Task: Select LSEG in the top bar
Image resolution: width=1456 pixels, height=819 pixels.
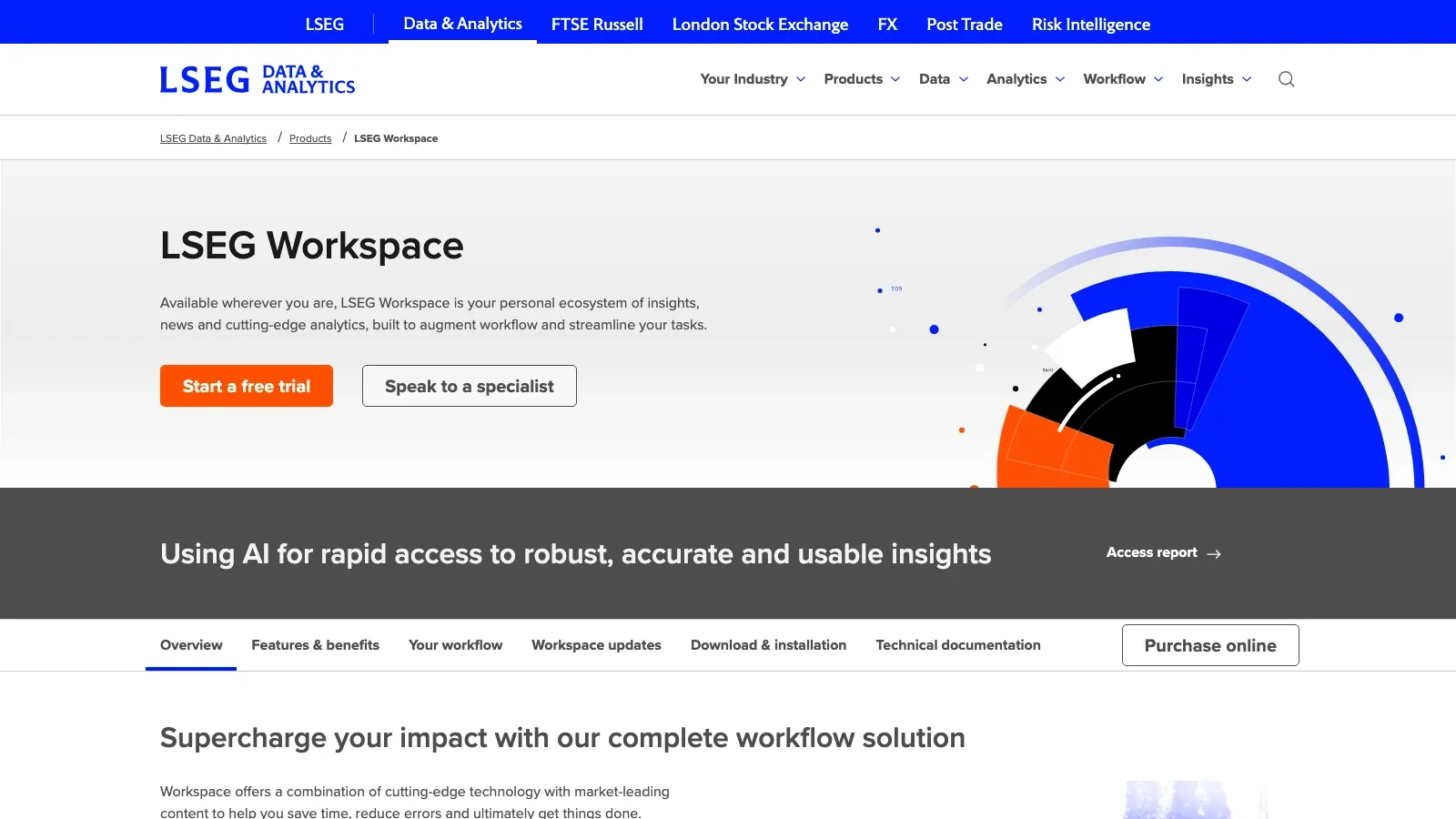Action: (x=325, y=25)
